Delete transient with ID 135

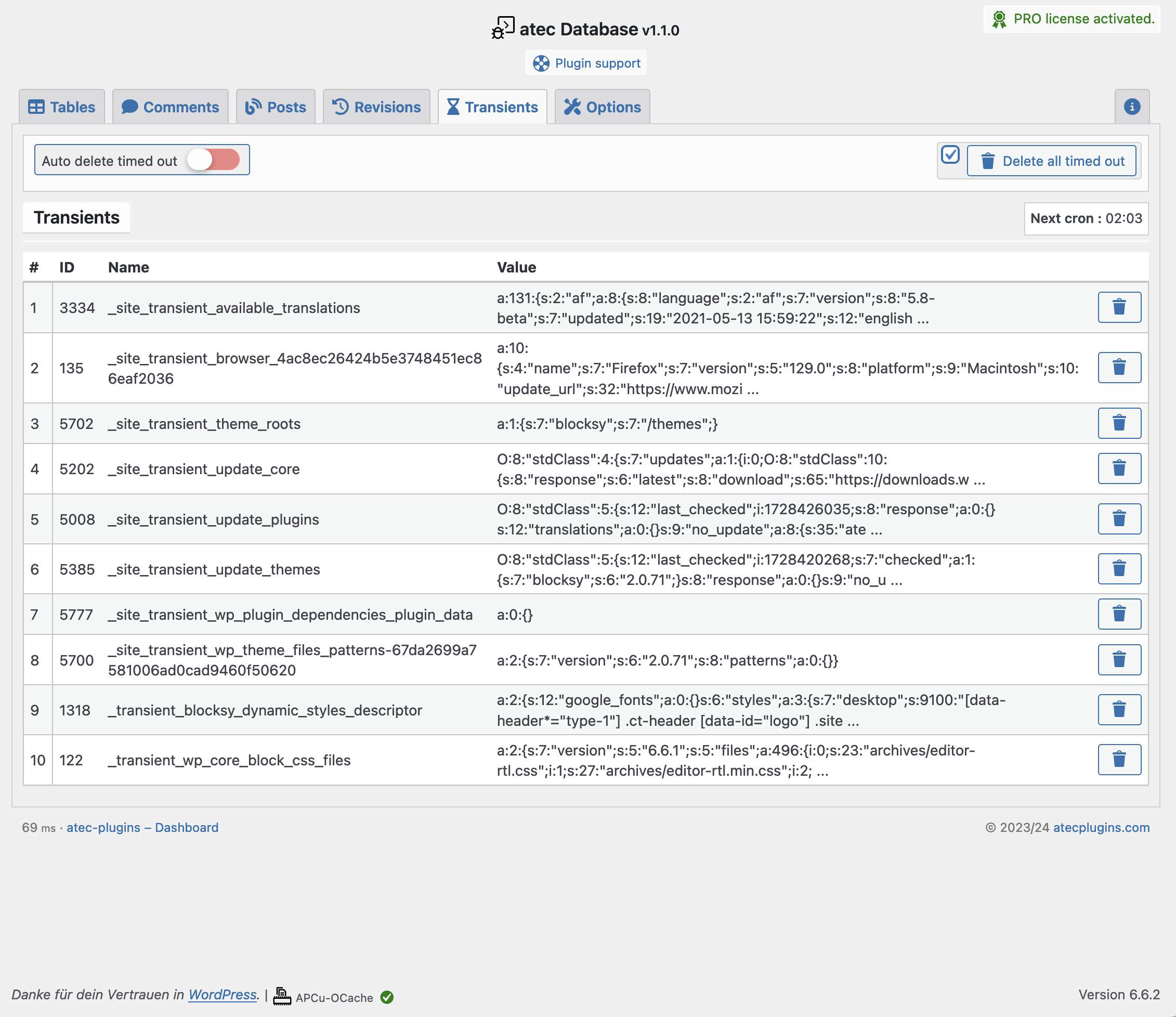pos(1119,367)
